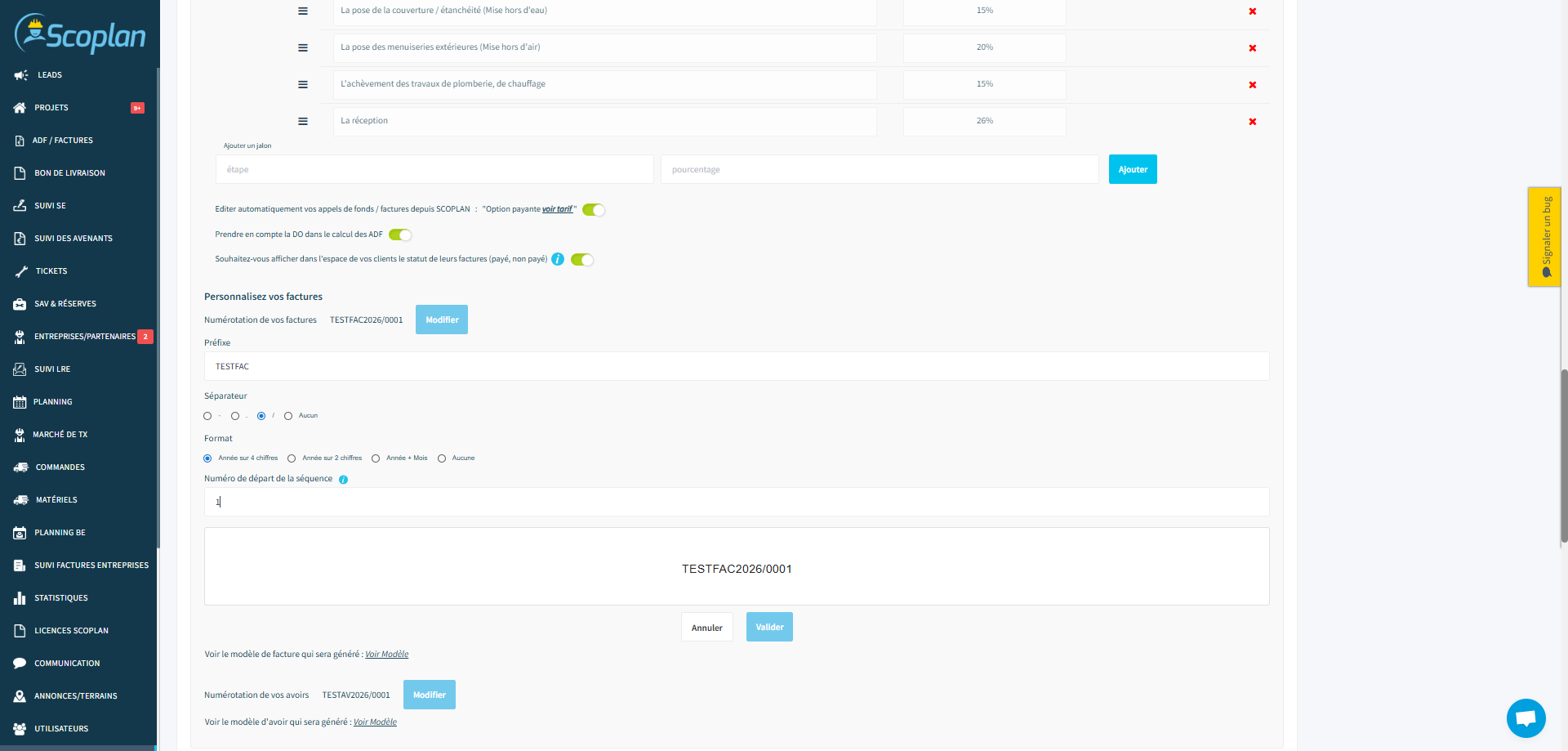Click the page vertical scrollbar
The height and width of the screenshot is (751, 1568).
[x=1563, y=456]
